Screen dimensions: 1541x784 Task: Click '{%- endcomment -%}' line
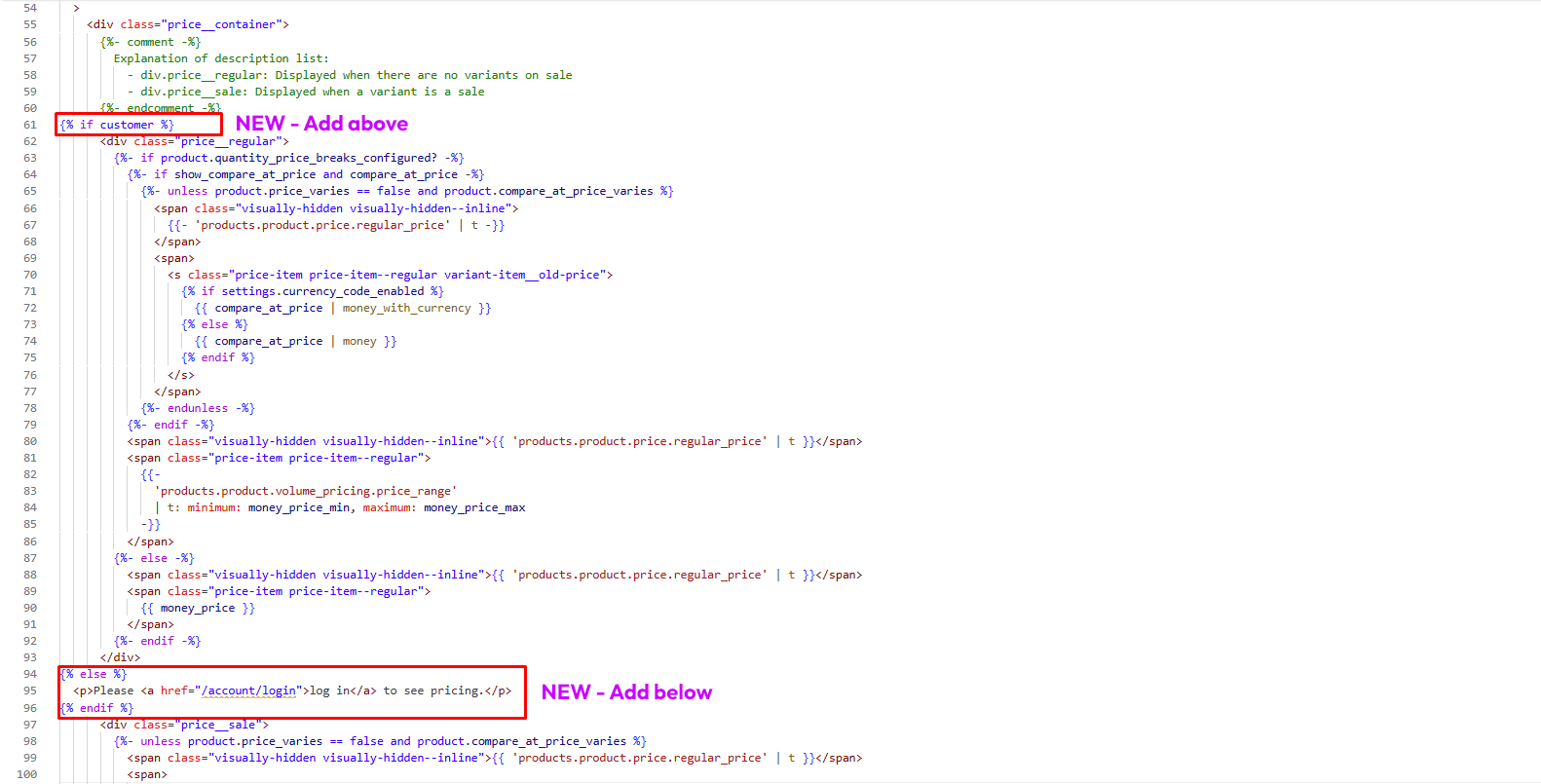[161, 108]
